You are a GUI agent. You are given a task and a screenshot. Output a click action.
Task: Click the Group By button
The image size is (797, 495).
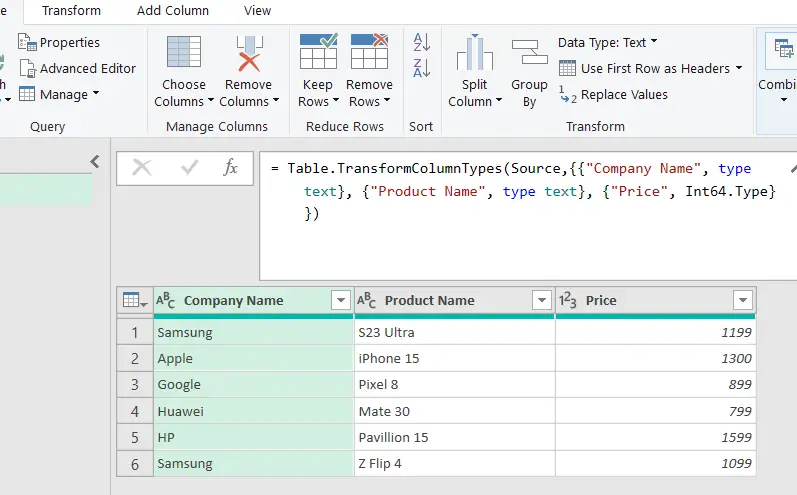coord(529,72)
